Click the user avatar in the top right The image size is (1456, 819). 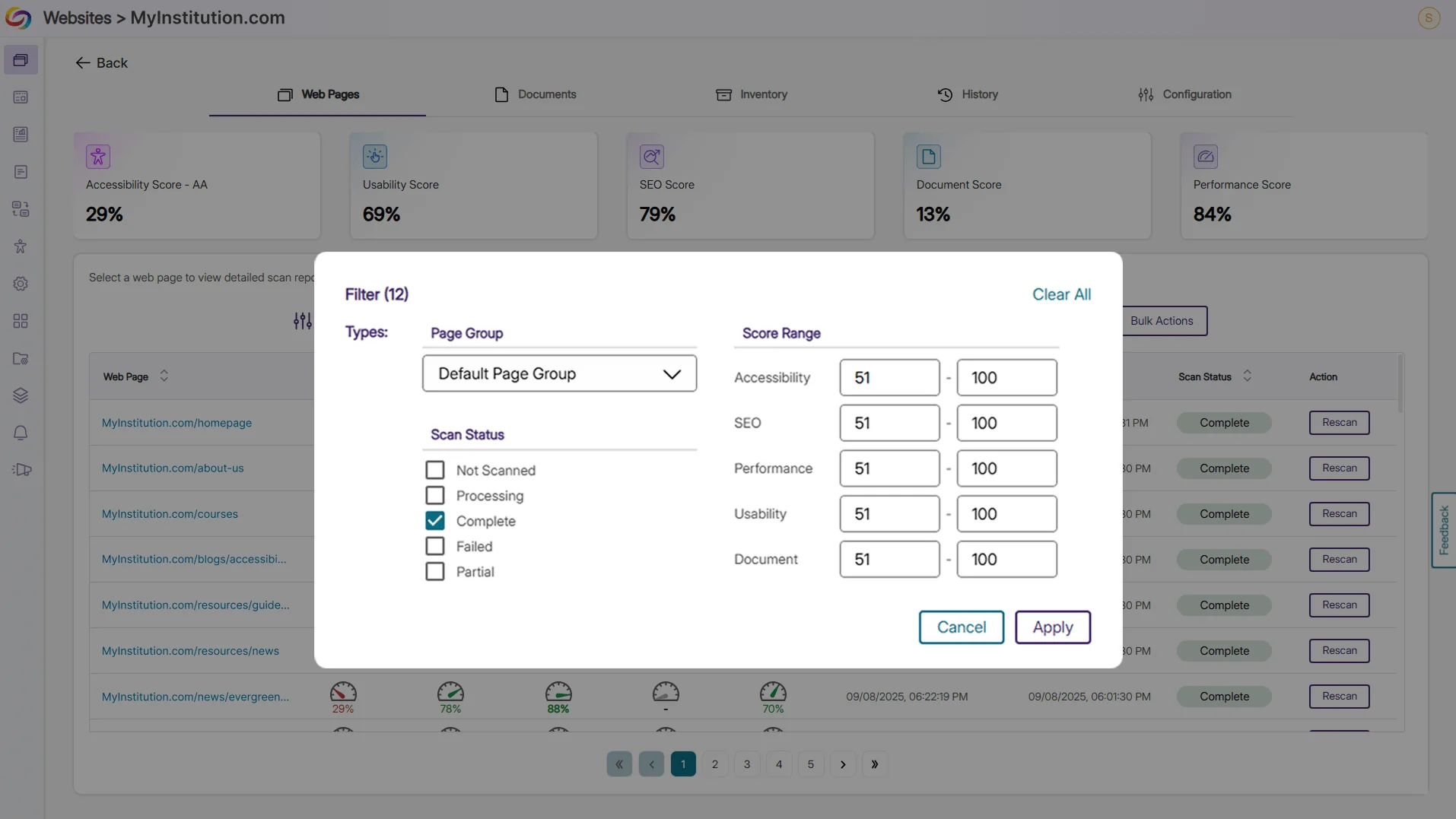pos(1429,17)
